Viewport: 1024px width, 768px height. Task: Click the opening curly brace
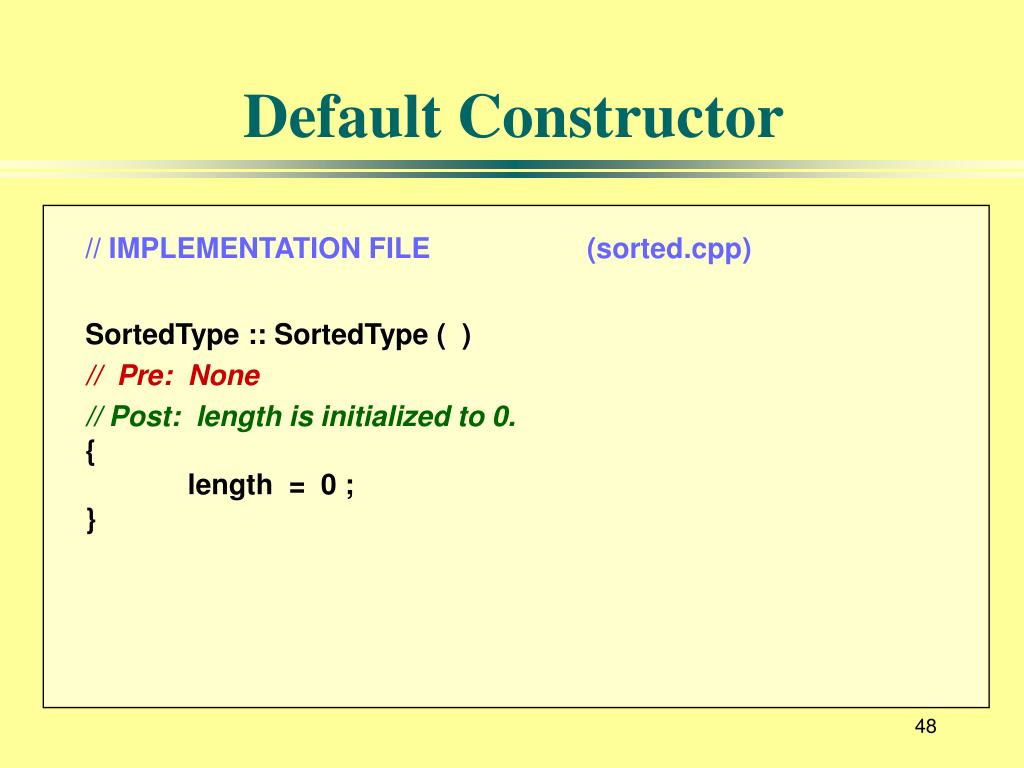[x=91, y=451]
